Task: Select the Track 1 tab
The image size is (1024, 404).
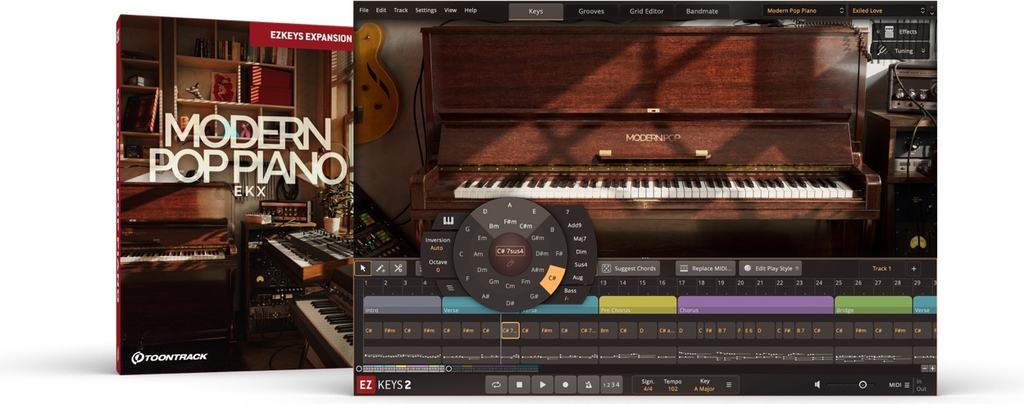Action: pyautogui.click(x=882, y=268)
